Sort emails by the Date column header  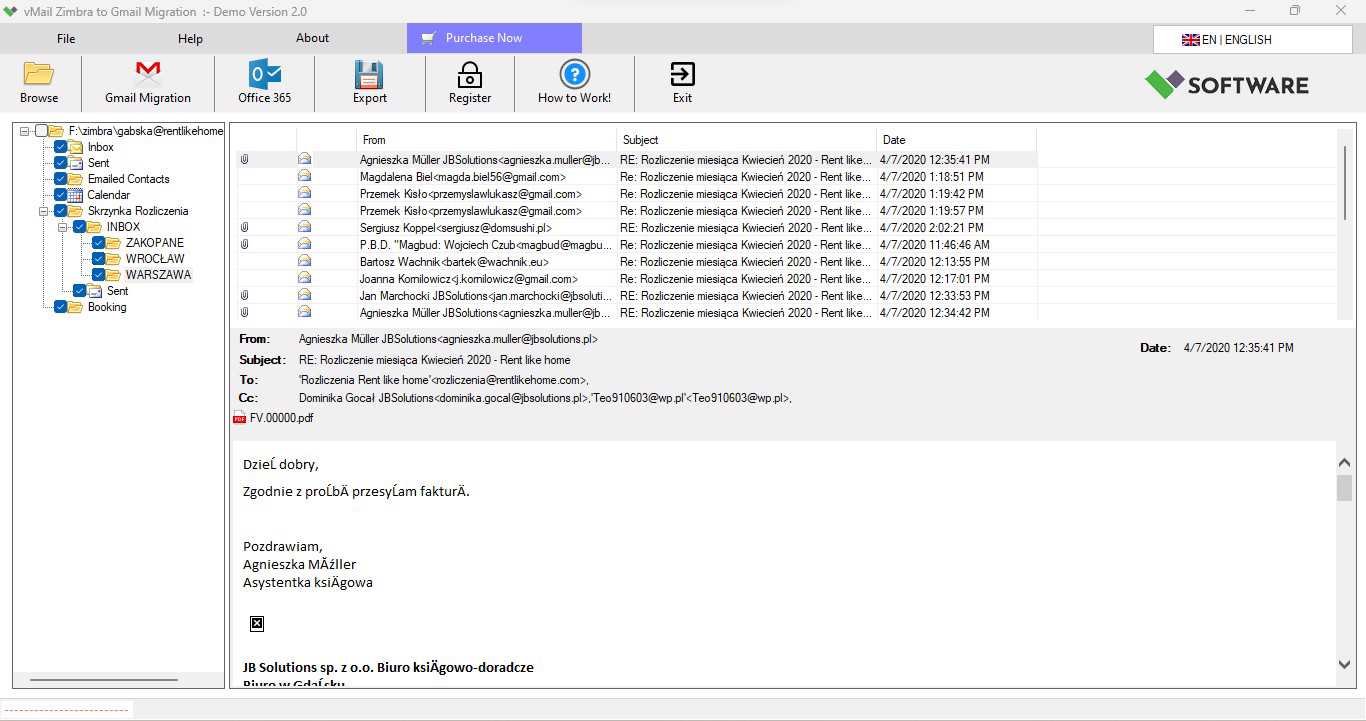click(x=956, y=140)
